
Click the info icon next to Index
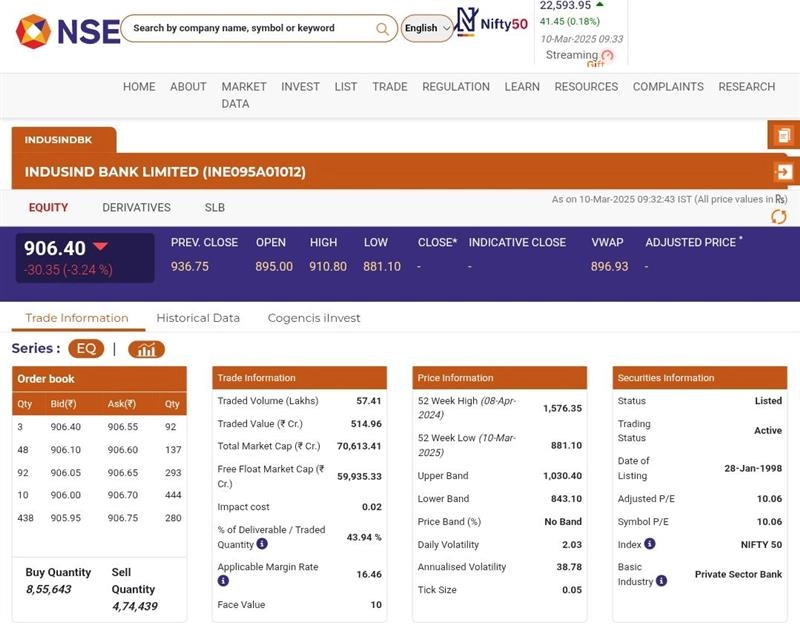[x=650, y=544]
